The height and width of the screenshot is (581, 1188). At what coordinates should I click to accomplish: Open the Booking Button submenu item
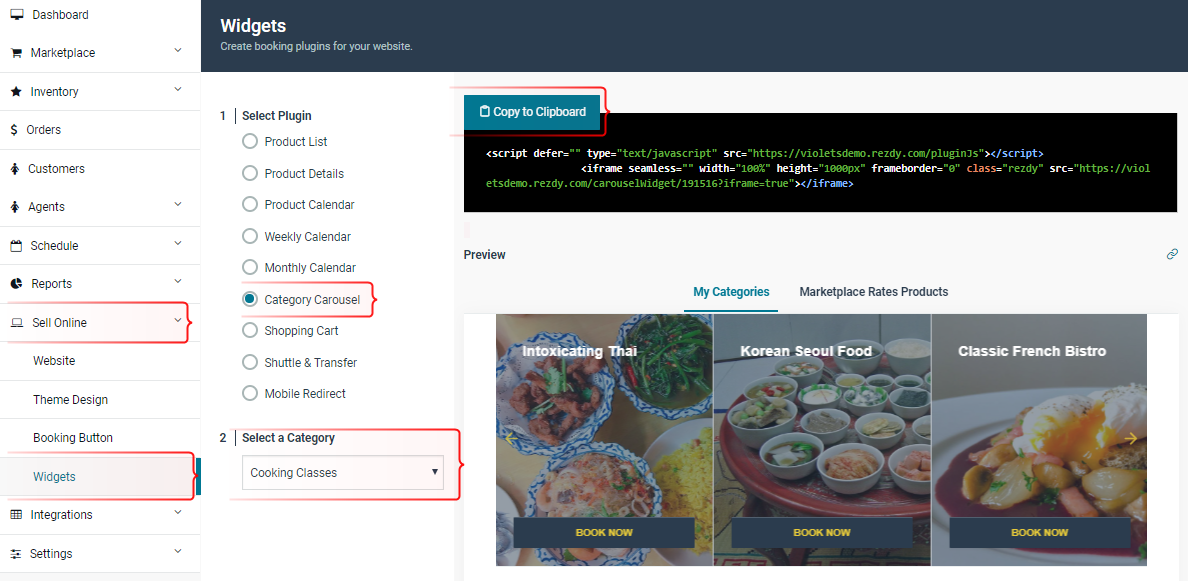(100, 438)
